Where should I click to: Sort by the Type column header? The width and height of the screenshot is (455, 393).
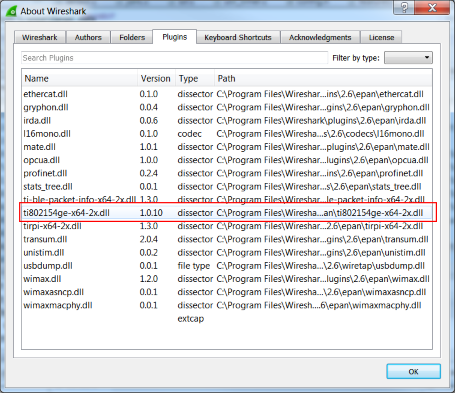tap(195, 79)
